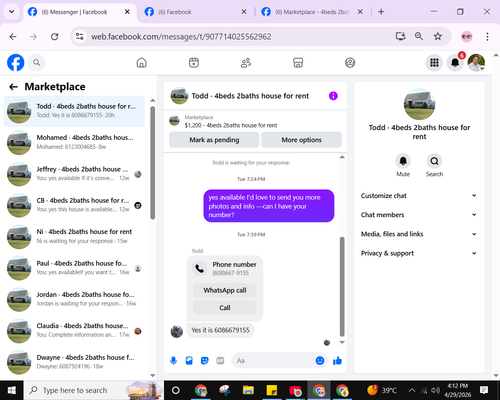Image resolution: width=500 pixels, height=400 pixels.
Task: Click the More options button
Action: pos(301,140)
